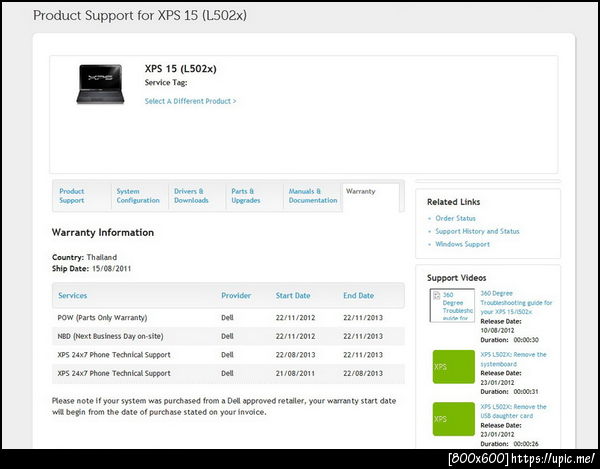Click start date 22/08/2013 cell

pos(295,355)
